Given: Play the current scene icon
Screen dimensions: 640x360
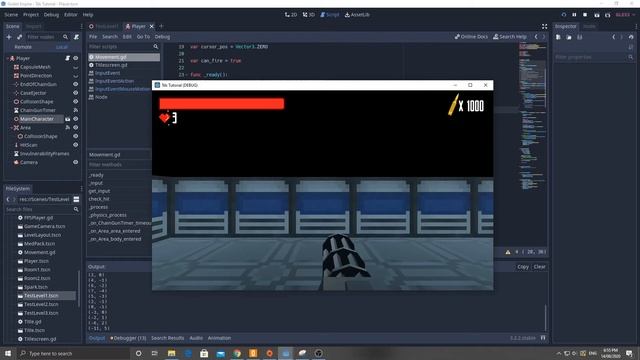Looking at the screenshot, I should click(x=597, y=15).
